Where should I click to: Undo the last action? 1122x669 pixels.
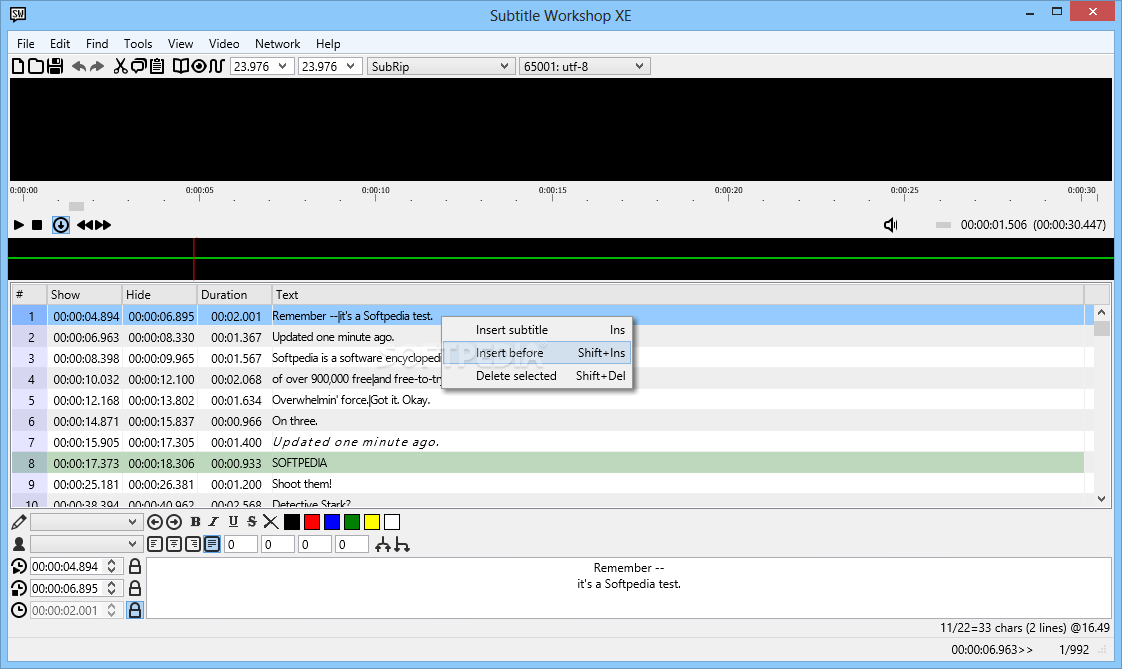(79, 67)
